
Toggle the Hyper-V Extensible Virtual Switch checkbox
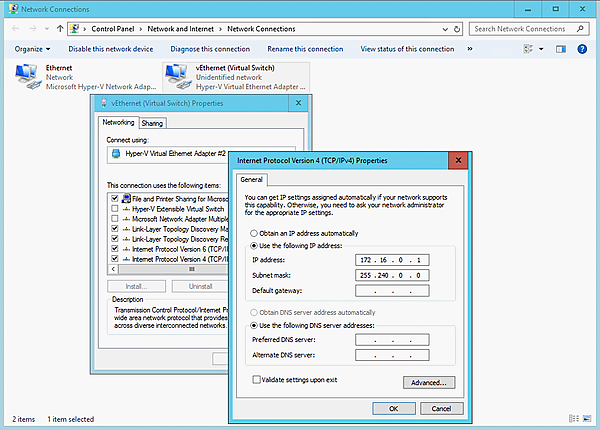click(117, 209)
